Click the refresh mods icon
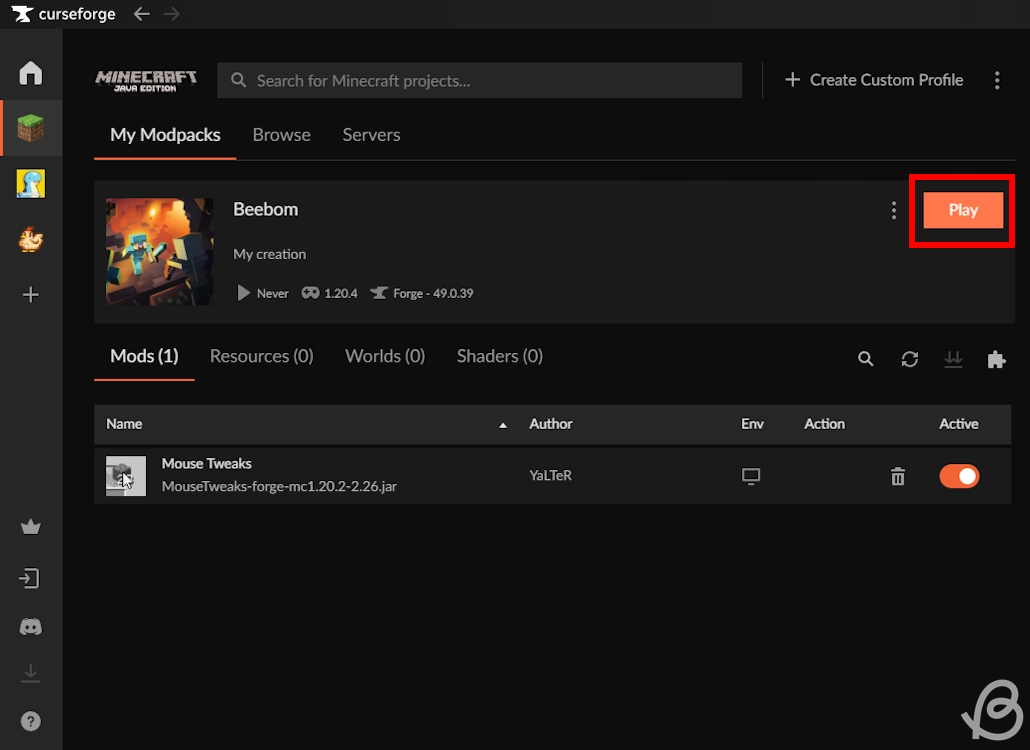 coord(909,359)
